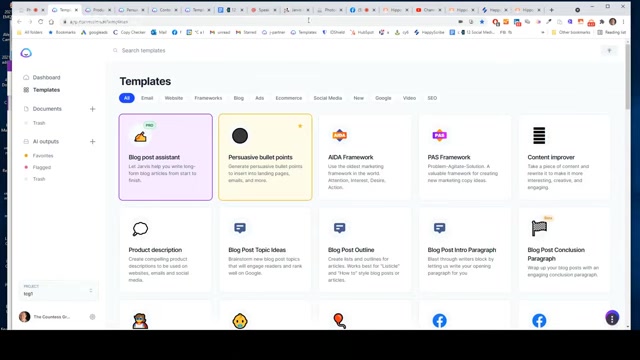This screenshot has height=360, width=640.
Task: Add a new document with plus icon
Action: pos(93,109)
